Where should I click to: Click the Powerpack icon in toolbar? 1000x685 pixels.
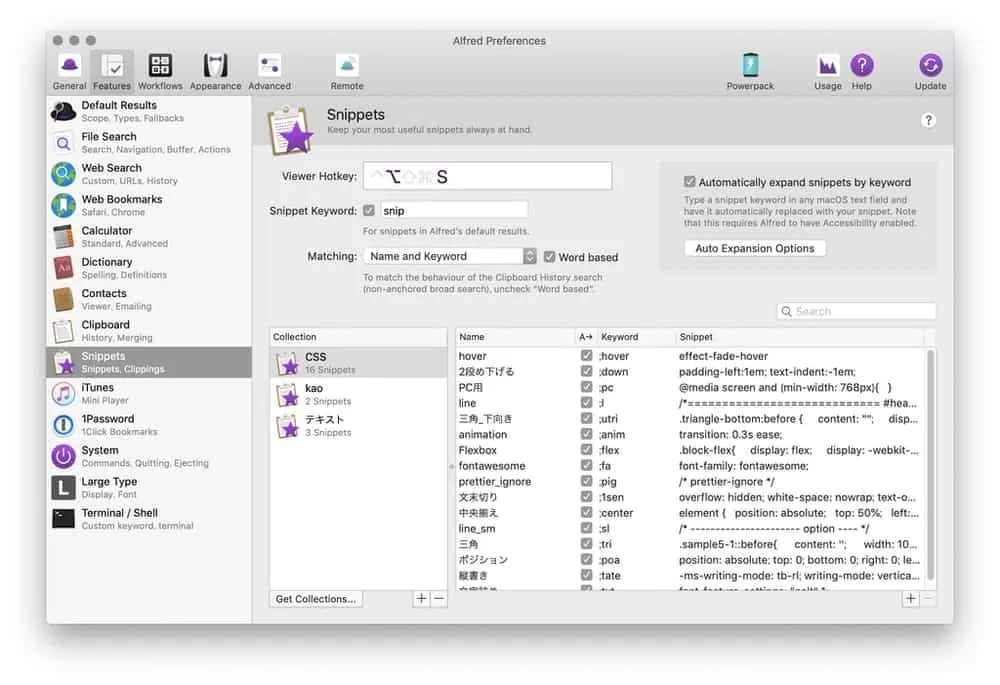[750, 68]
